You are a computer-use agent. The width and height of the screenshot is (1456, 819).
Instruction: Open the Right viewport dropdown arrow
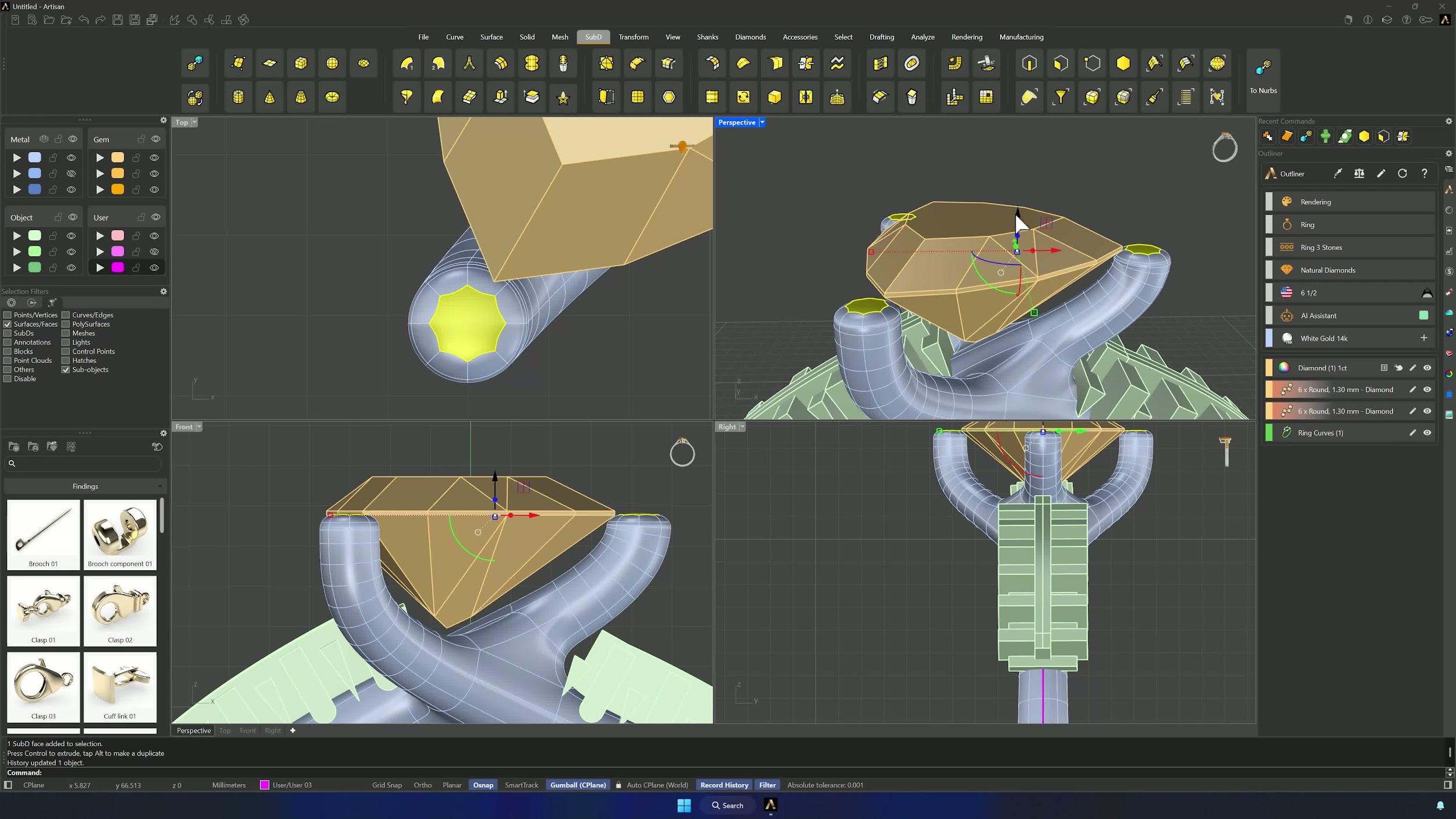(x=742, y=427)
